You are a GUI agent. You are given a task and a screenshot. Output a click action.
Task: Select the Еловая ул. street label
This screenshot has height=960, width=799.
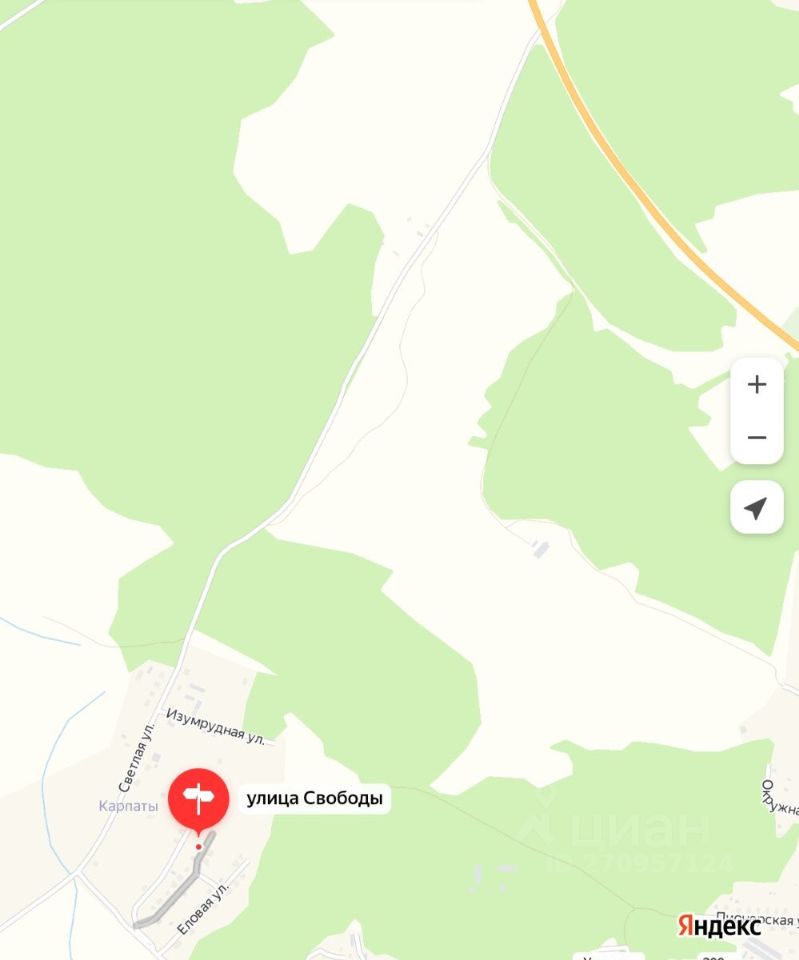pos(203,907)
